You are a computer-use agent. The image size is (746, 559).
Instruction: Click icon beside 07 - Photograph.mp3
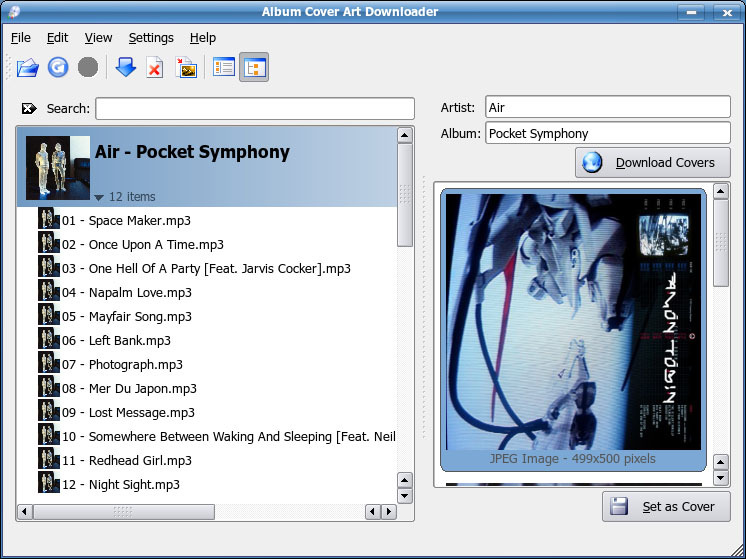click(x=49, y=363)
